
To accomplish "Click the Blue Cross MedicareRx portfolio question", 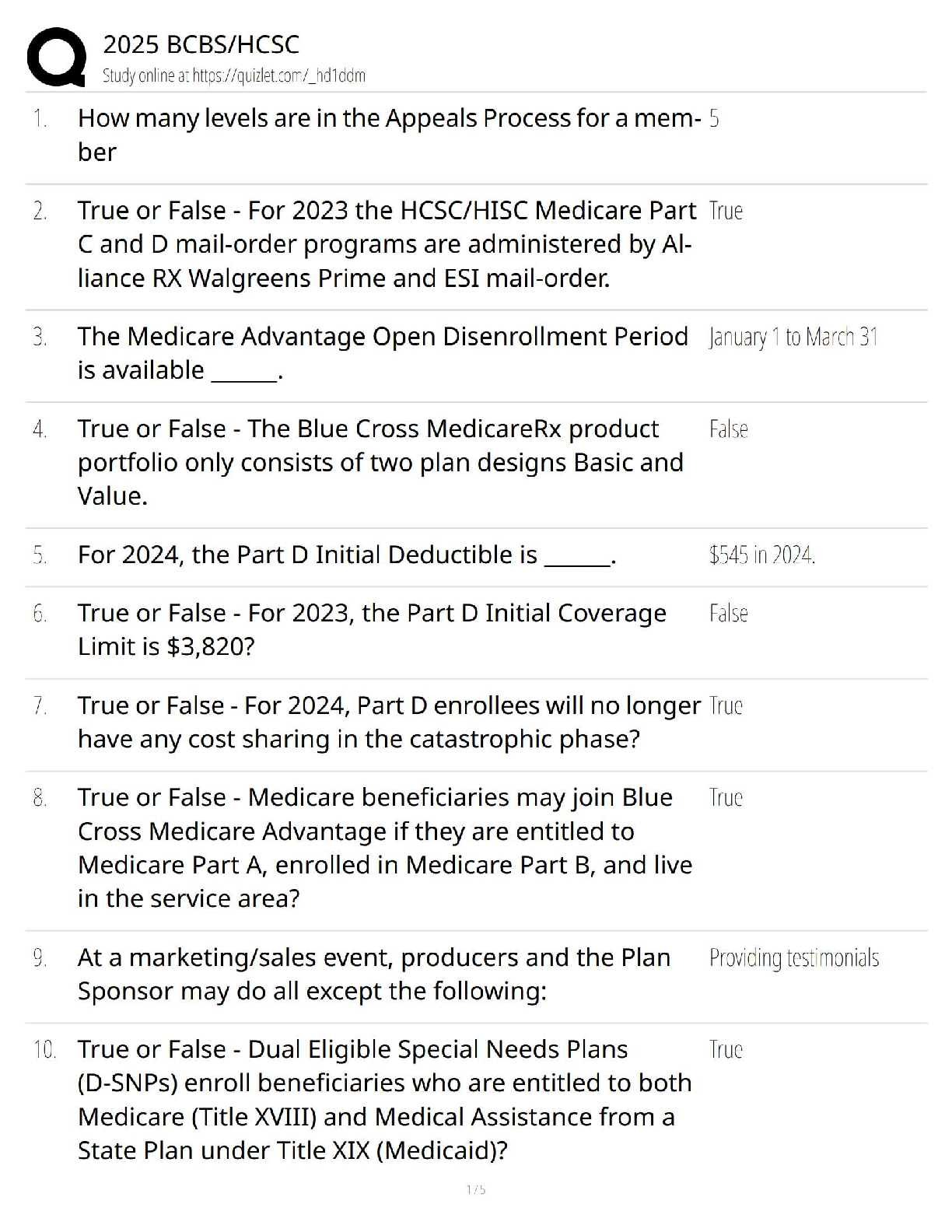I will coord(380,462).
